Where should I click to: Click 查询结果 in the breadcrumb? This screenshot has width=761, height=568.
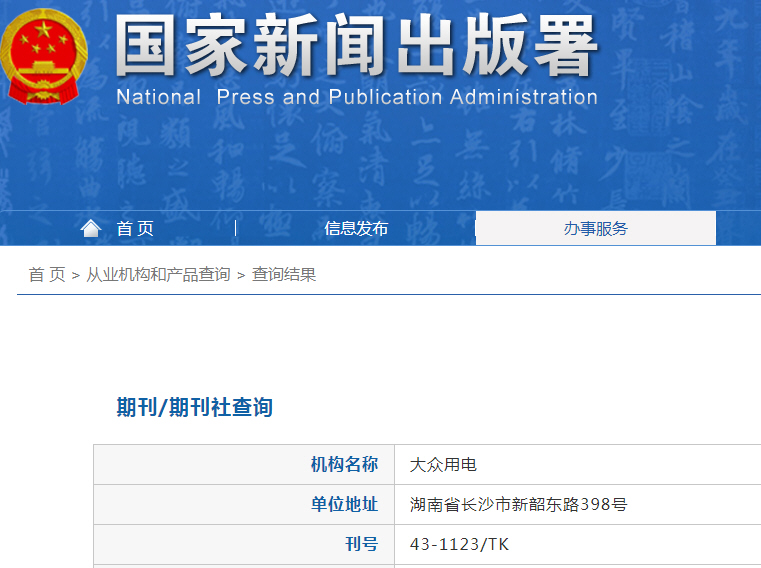point(284,275)
